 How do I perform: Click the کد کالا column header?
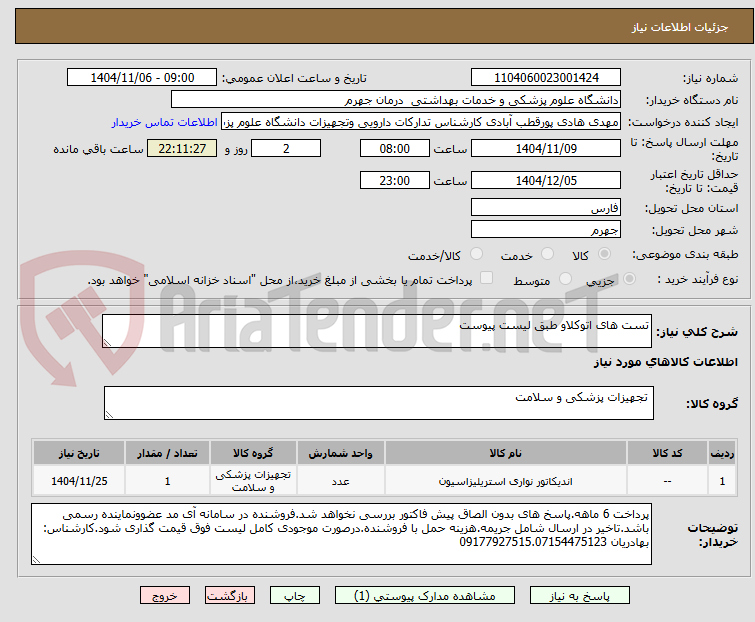[667, 453]
